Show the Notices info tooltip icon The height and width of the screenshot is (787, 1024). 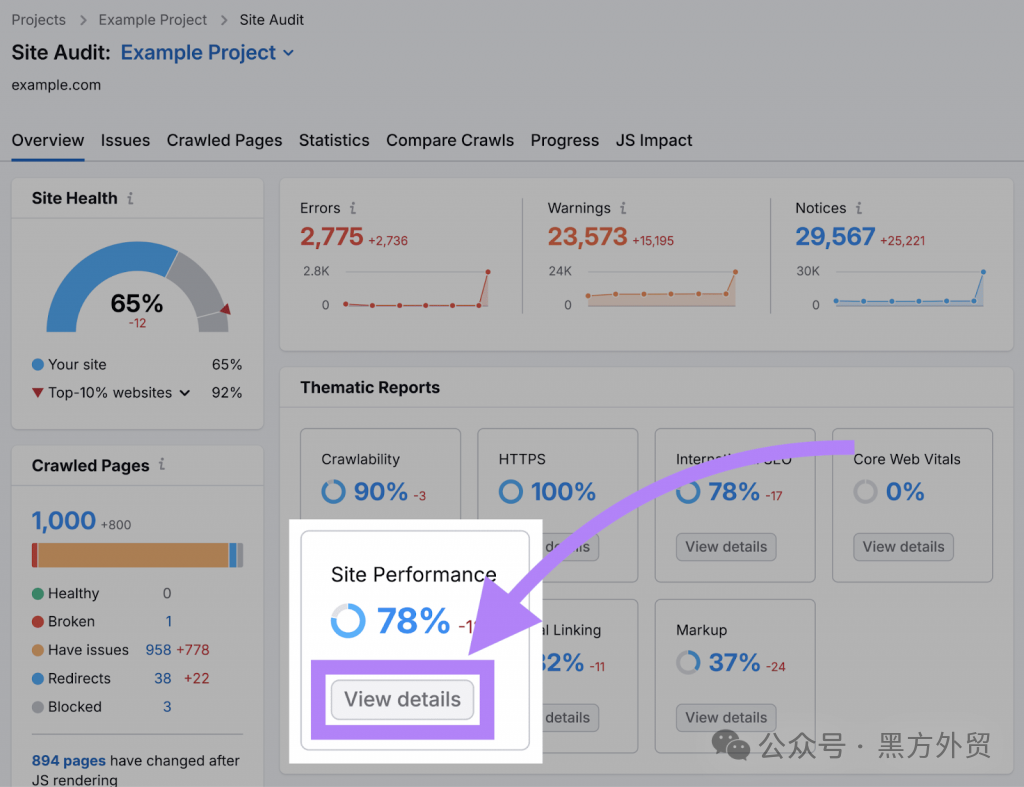tap(859, 208)
